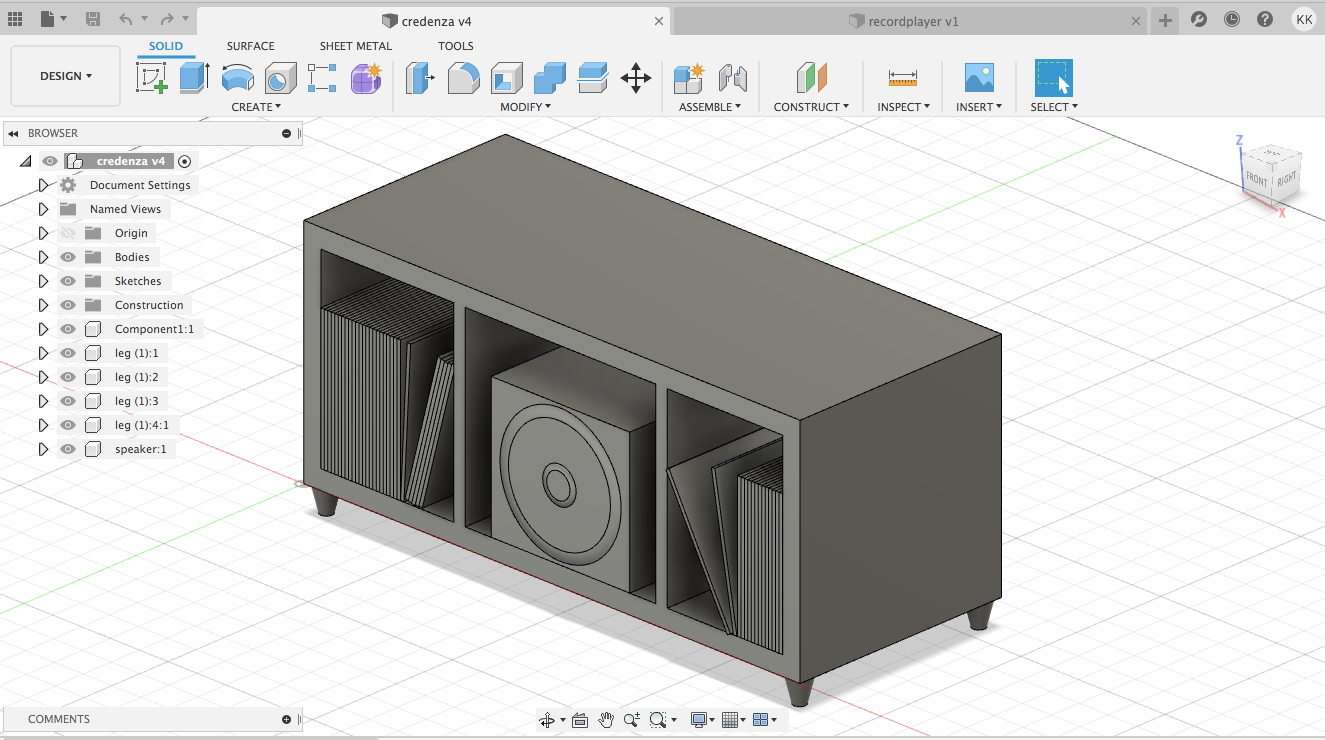Open the ASSEMBLE menu
1325x740 pixels.
710,107
